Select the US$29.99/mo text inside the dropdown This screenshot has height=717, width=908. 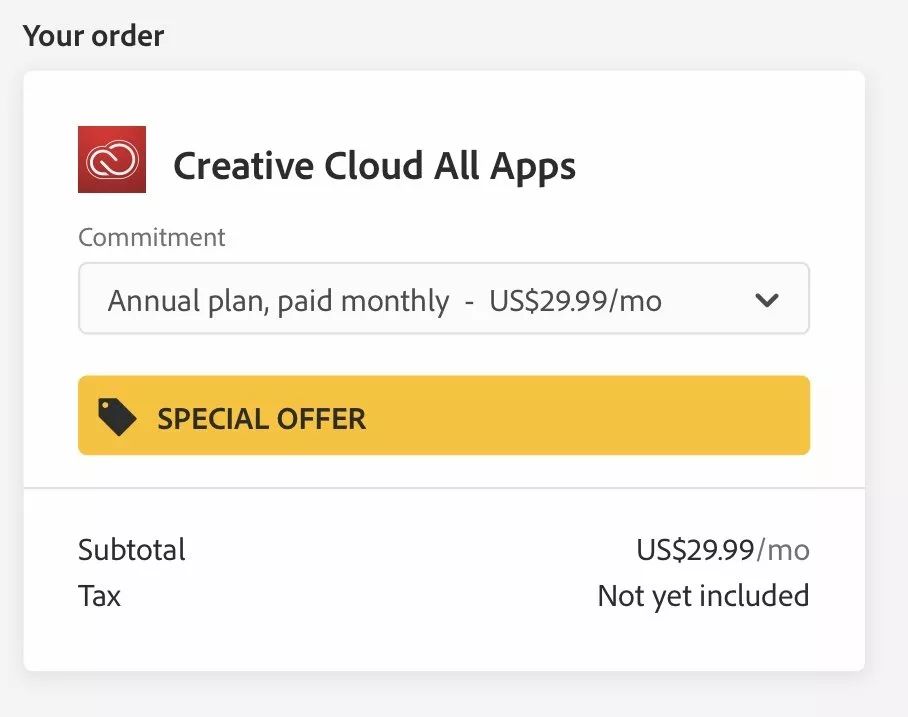(575, 301)
